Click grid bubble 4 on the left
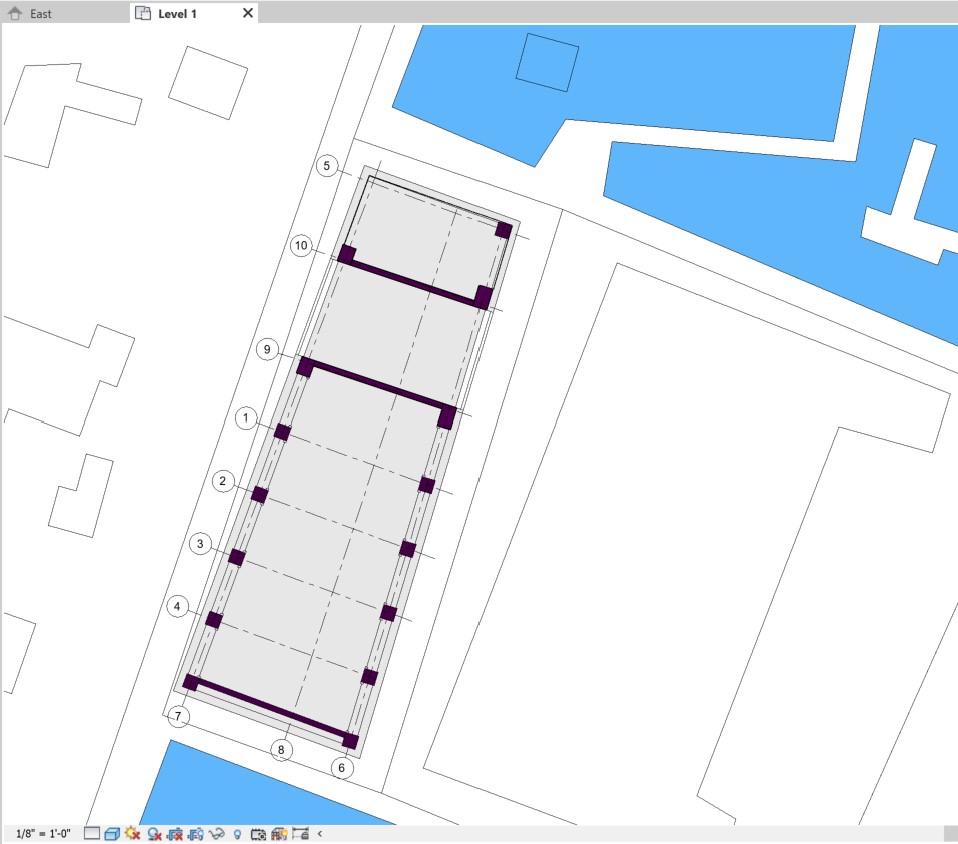This screenshot has width=958, height=844. [178, 606]
